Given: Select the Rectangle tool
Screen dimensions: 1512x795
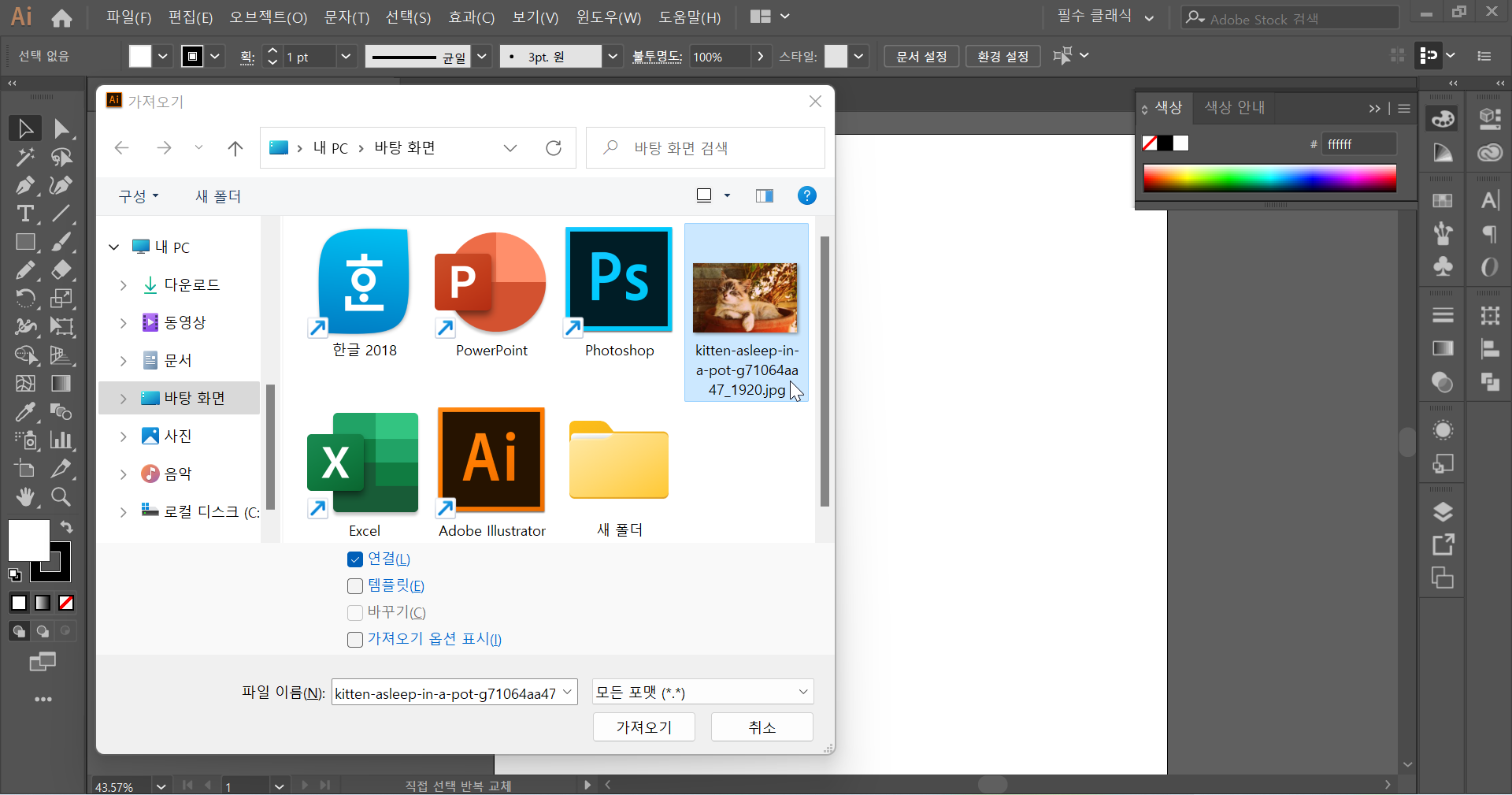Looking at the screenshot, I should coord(25,242).
